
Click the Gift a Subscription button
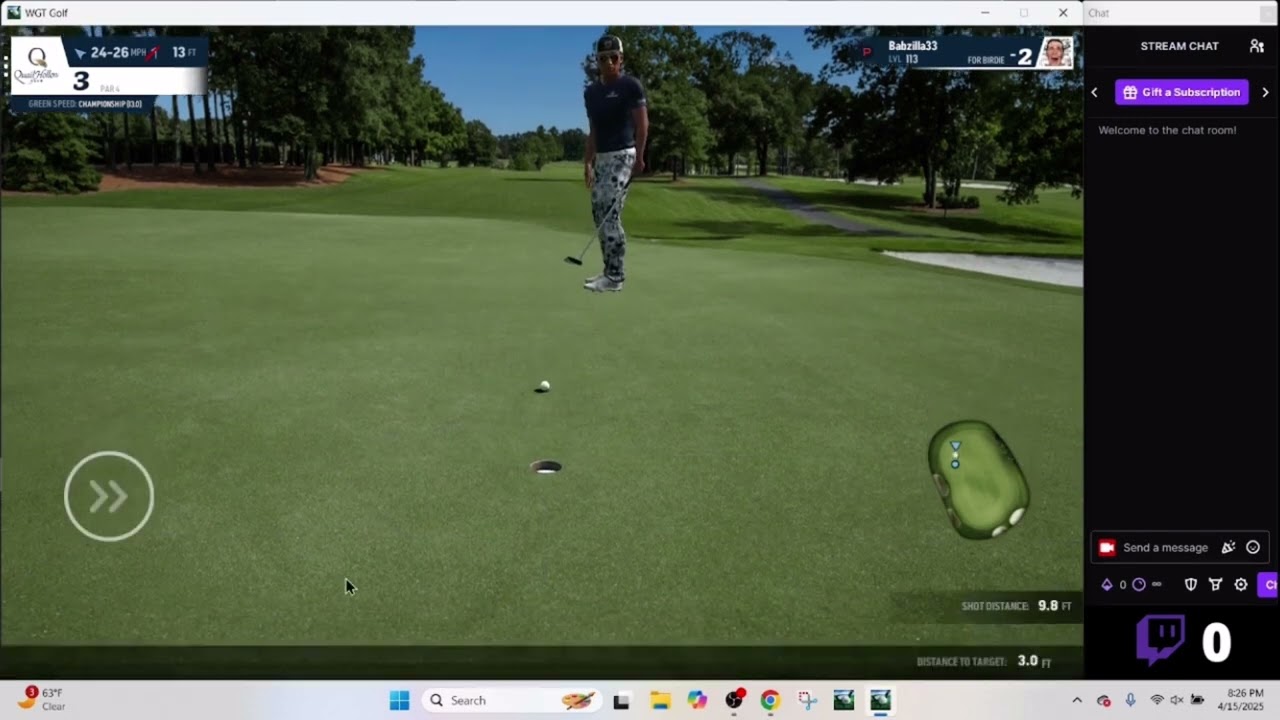click(1182, 92)
